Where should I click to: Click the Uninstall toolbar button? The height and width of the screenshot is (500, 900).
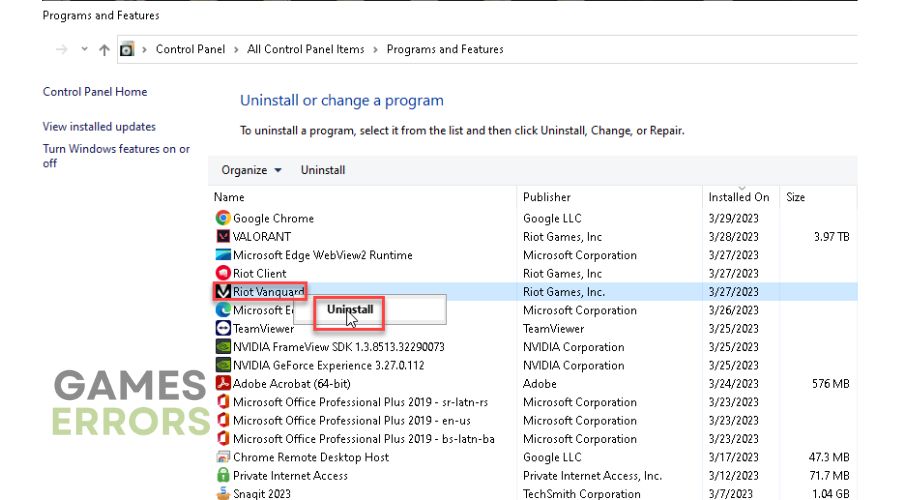point(323,170)
